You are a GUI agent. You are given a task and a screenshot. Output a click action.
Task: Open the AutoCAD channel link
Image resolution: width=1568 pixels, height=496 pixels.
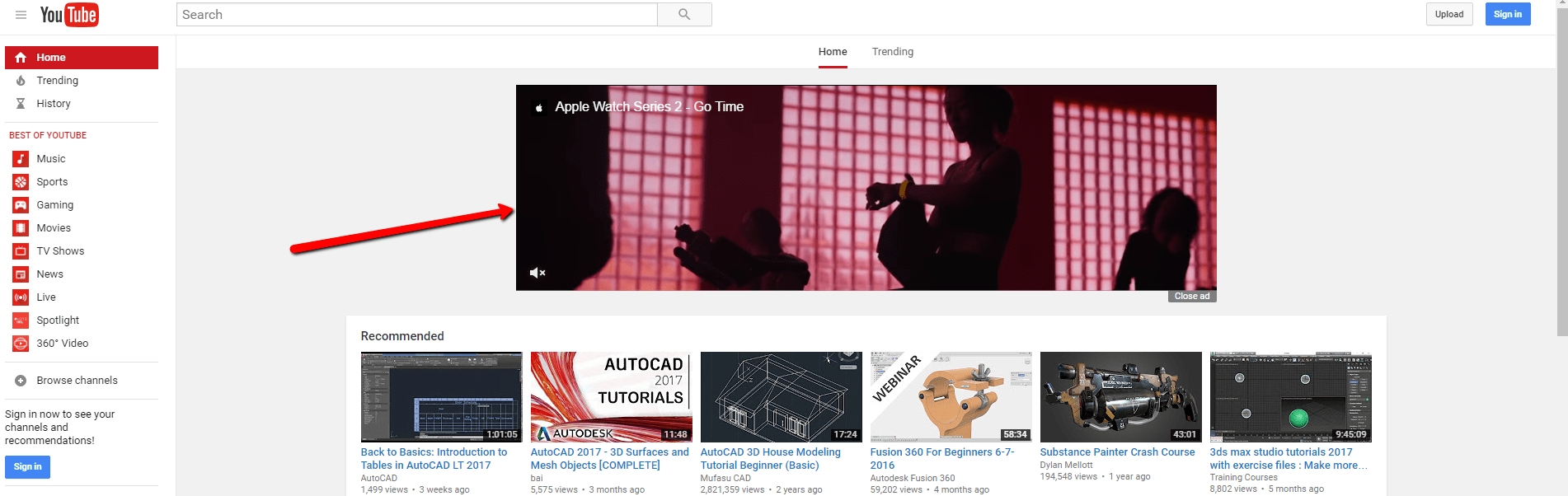click(x=379, y=478)
